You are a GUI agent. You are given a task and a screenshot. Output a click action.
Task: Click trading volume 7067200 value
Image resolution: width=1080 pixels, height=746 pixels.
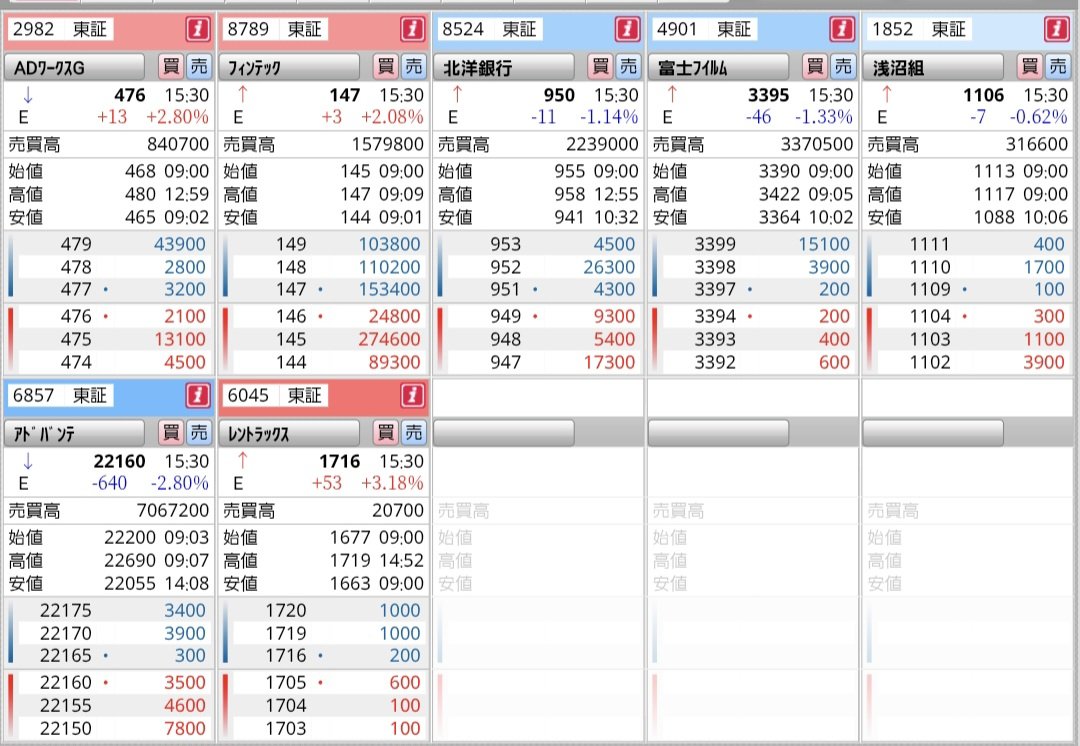pyautogui.click(x=173, y=510)
